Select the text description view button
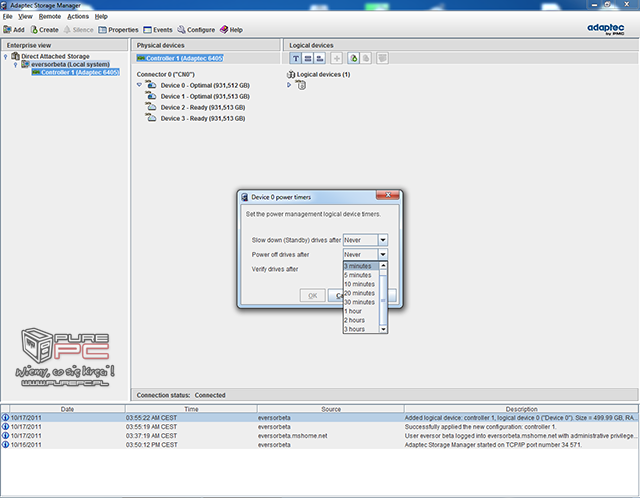Image resolution: width=640 pixels, height=498 pixels. coord(297,59)
